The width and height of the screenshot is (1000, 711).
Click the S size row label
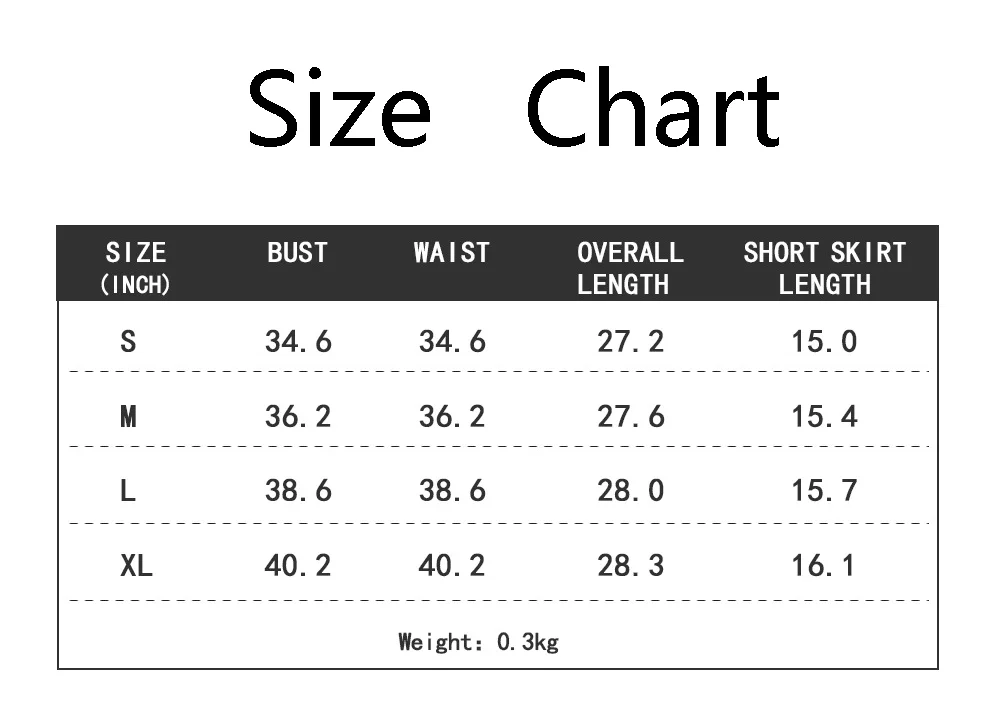(x=128, y=342)
